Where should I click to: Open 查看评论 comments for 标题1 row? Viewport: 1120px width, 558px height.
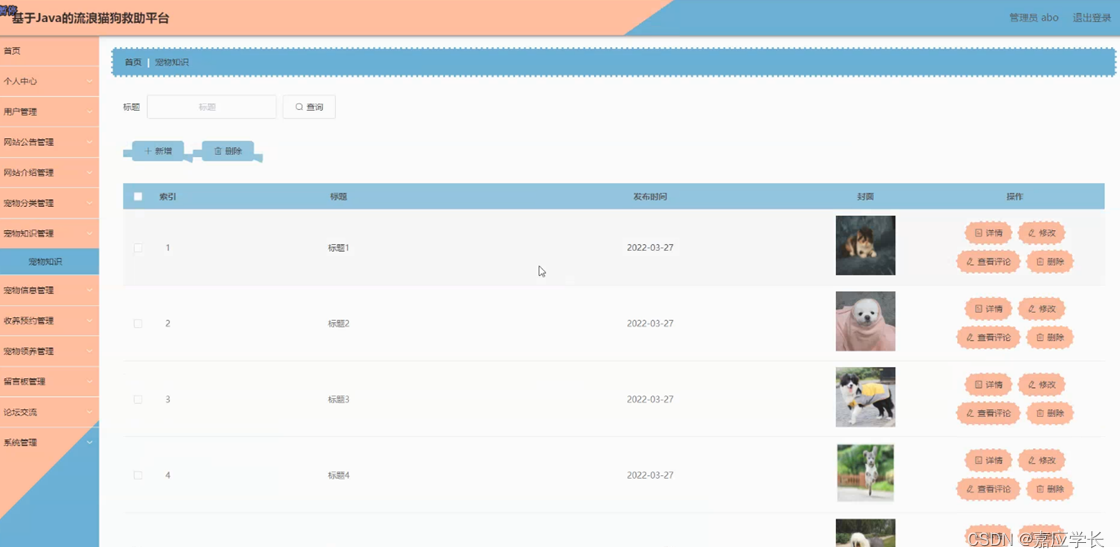989,261
